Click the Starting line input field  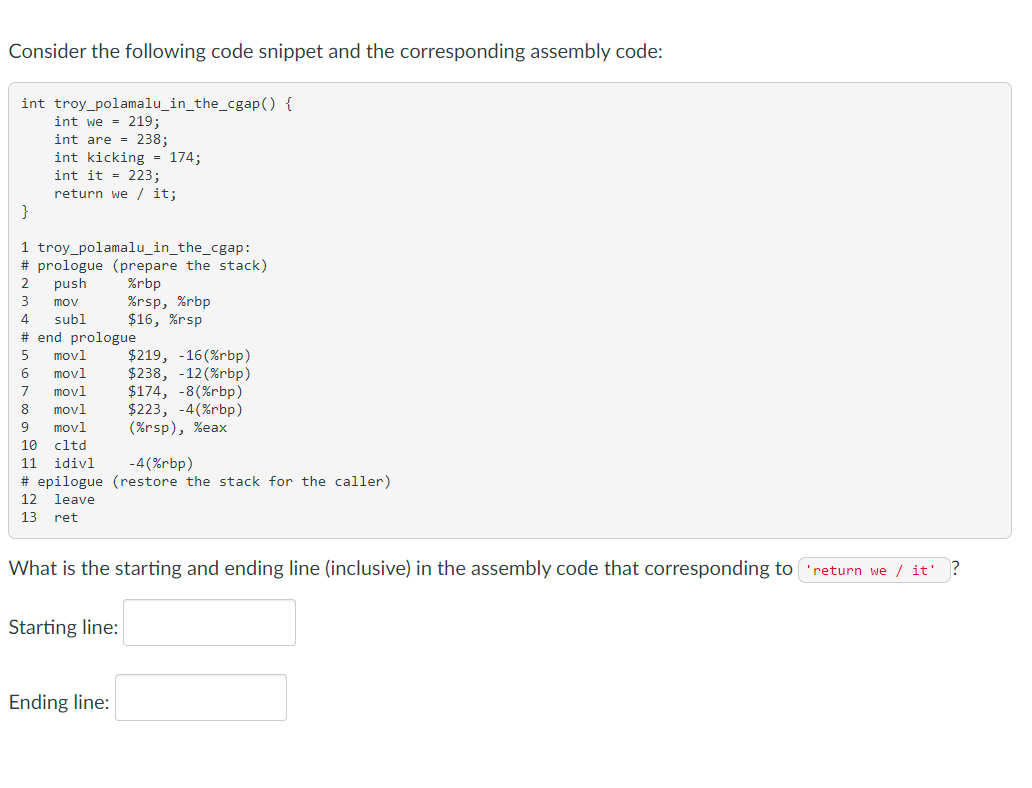[x=208, y=622]
